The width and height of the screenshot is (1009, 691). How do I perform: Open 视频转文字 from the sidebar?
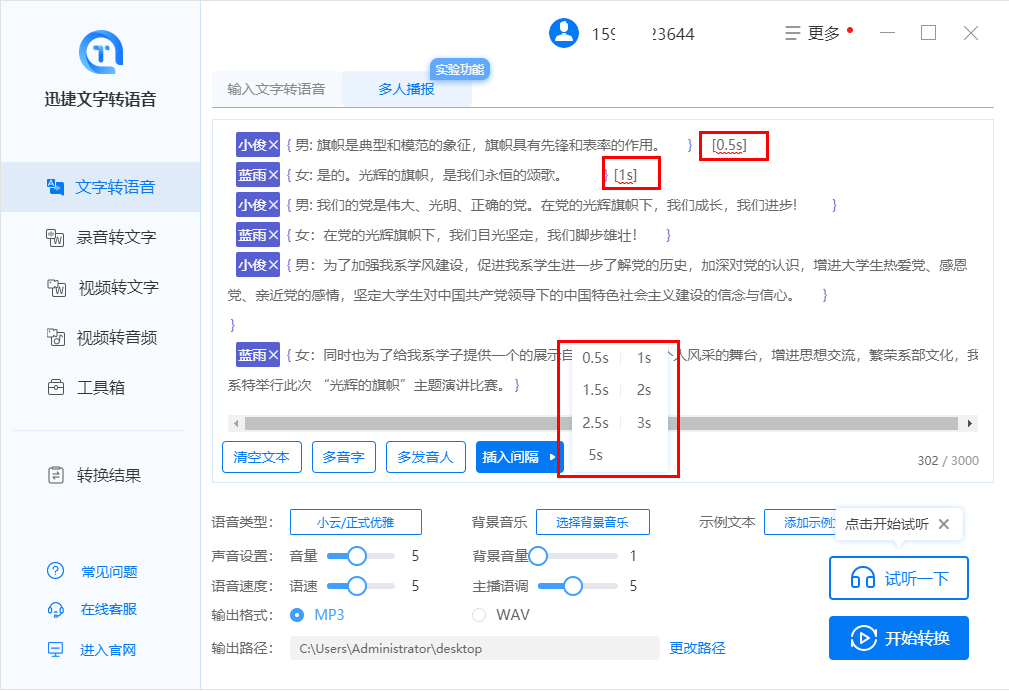point(117,287)
